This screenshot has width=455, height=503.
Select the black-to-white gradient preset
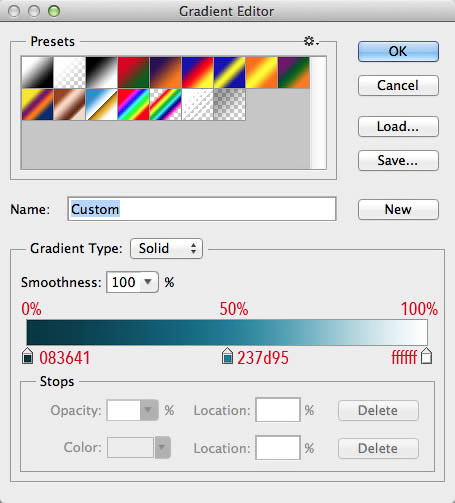[102, 72]
